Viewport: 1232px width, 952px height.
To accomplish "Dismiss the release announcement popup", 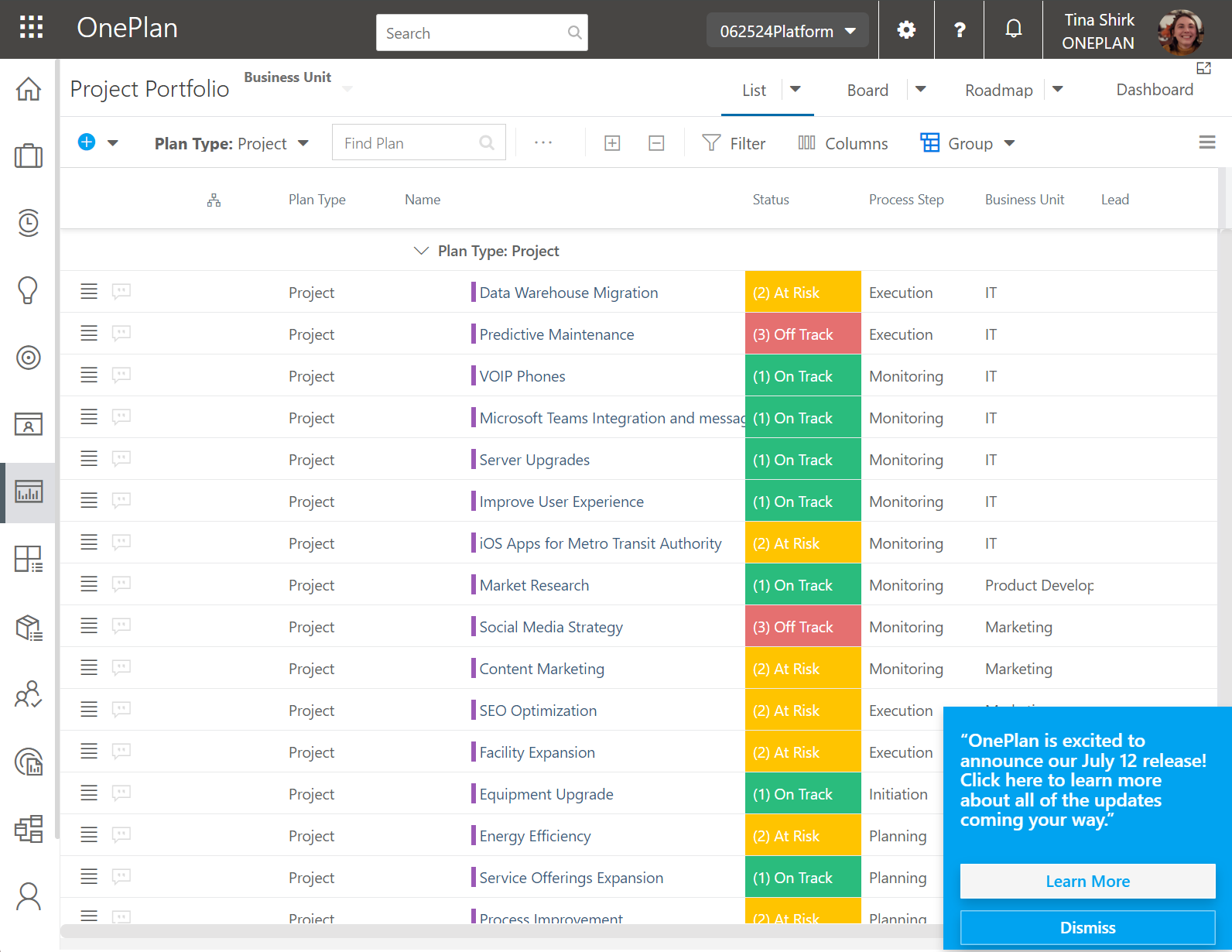I will (x=1087, y=927).
